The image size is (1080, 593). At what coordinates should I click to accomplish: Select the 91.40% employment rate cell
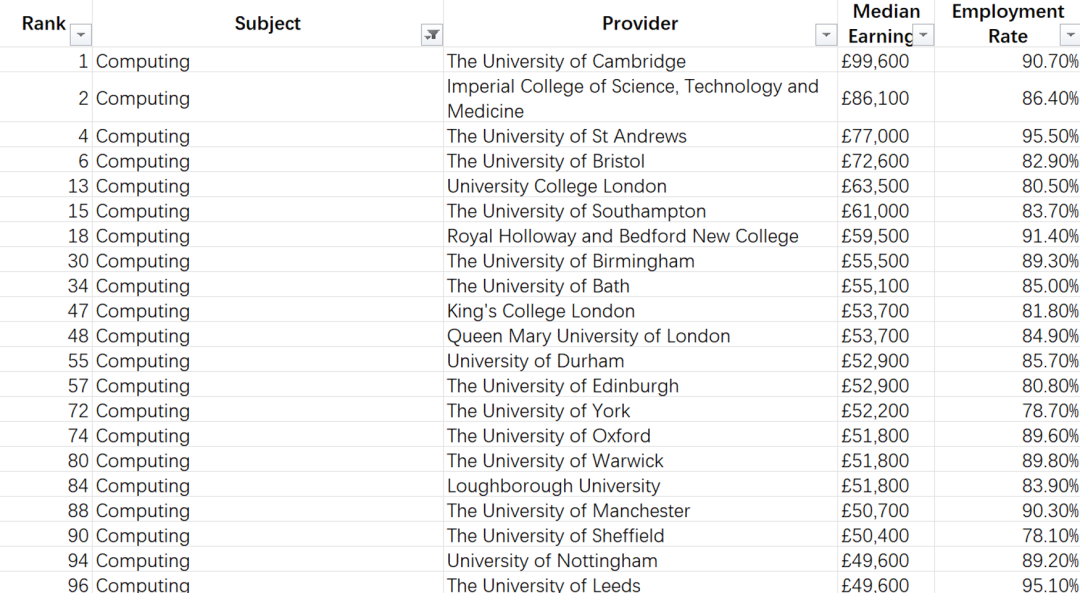1007,236
